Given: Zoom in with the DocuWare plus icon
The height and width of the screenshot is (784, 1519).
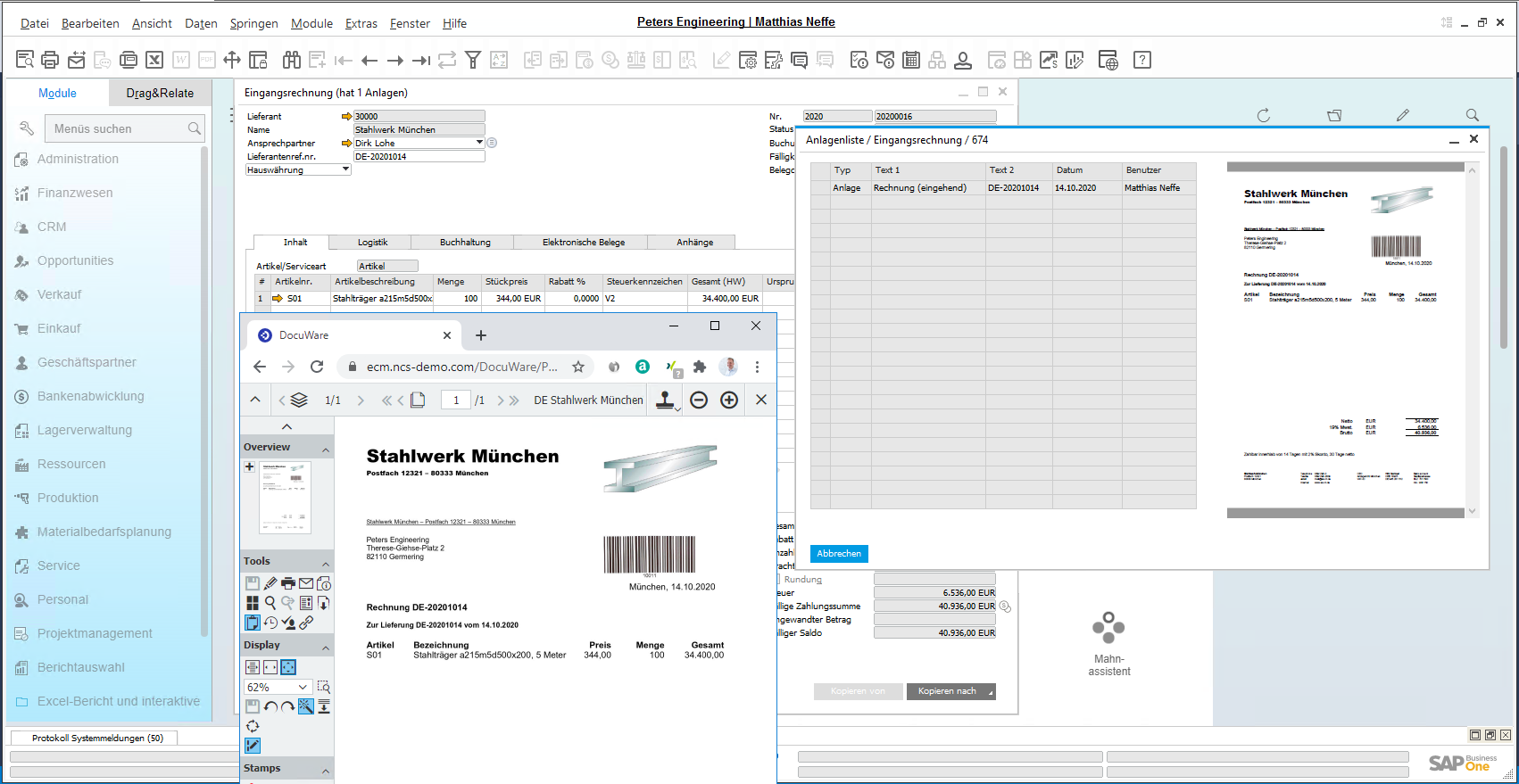Looking at the screenshot, I should pos(729,400).
